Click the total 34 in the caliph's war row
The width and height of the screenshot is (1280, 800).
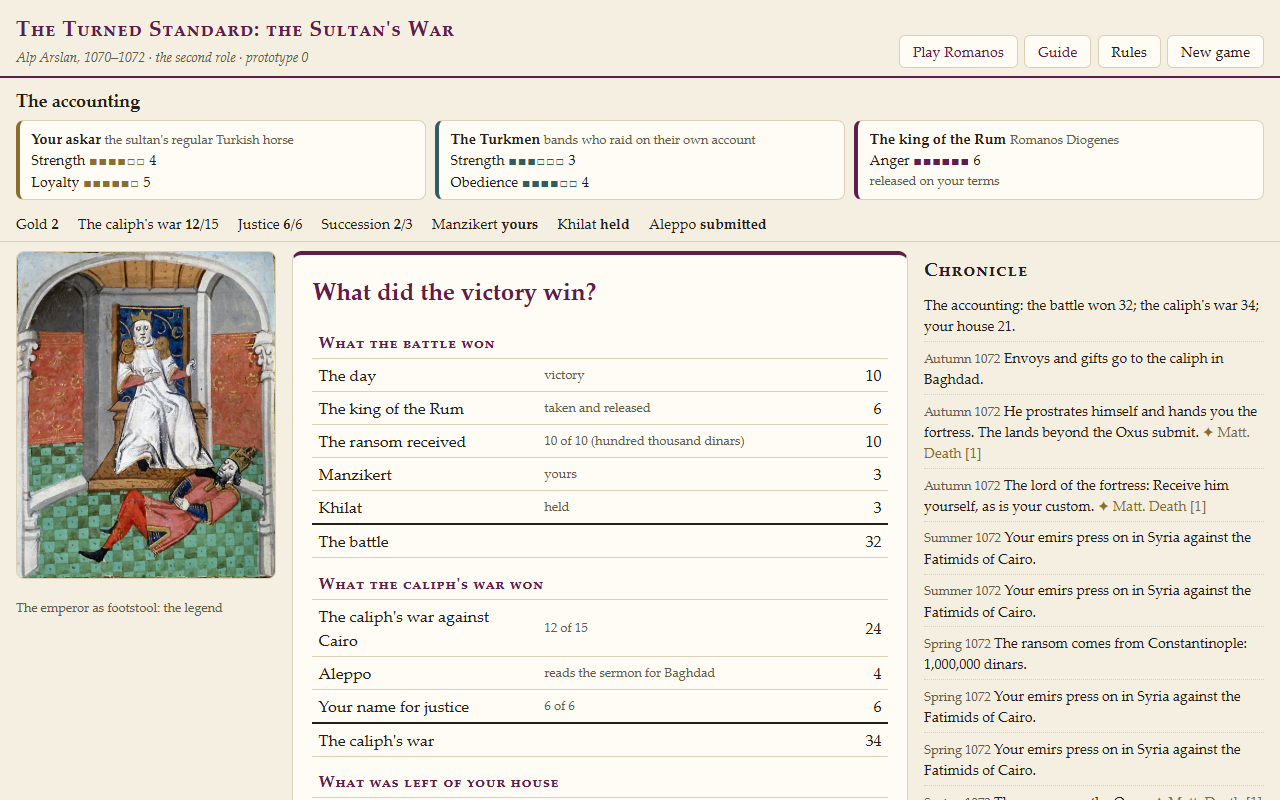873,741
